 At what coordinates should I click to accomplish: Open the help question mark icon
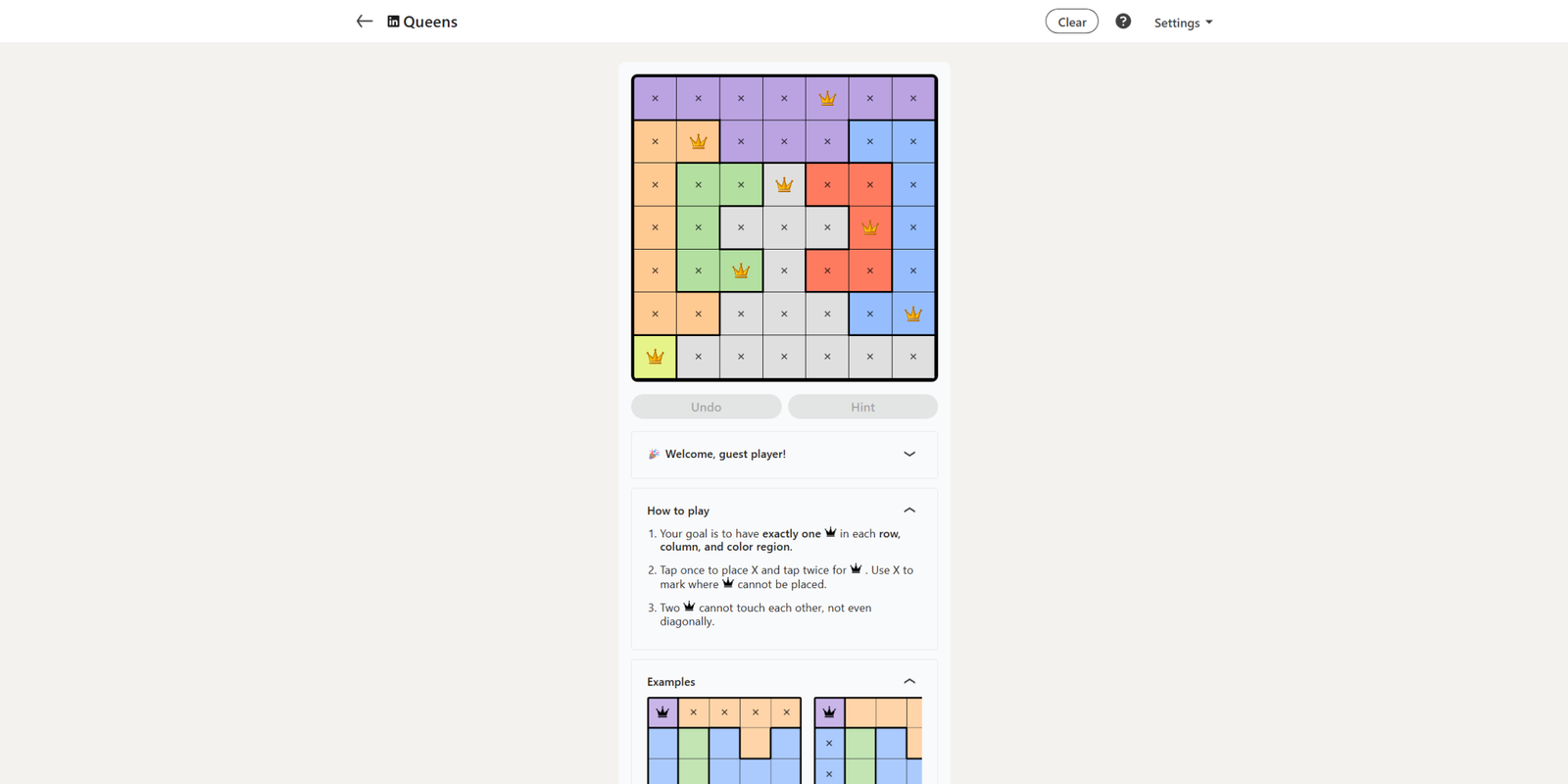coord(1123,22)
